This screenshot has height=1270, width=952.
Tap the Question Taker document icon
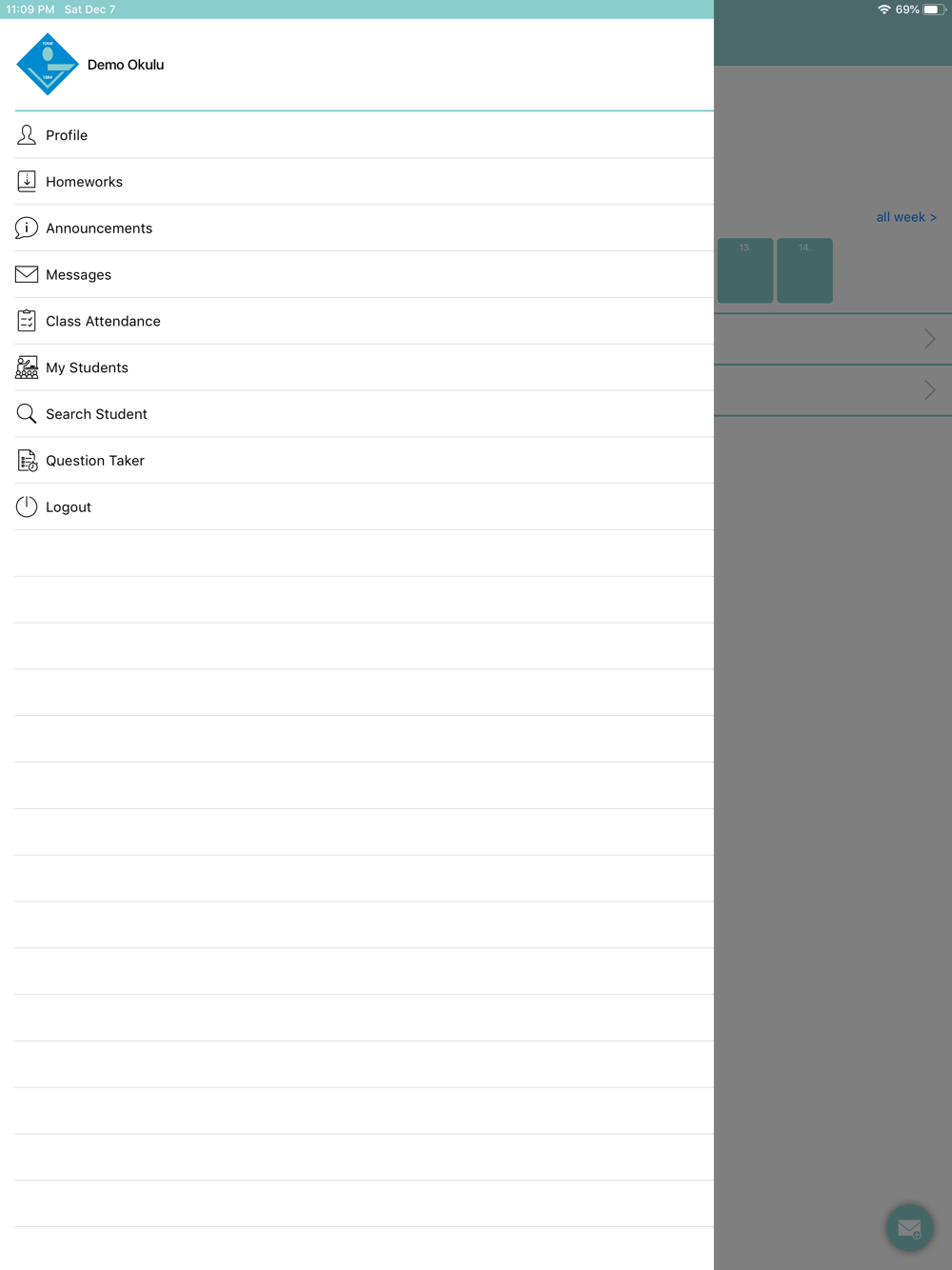[27, 461]
